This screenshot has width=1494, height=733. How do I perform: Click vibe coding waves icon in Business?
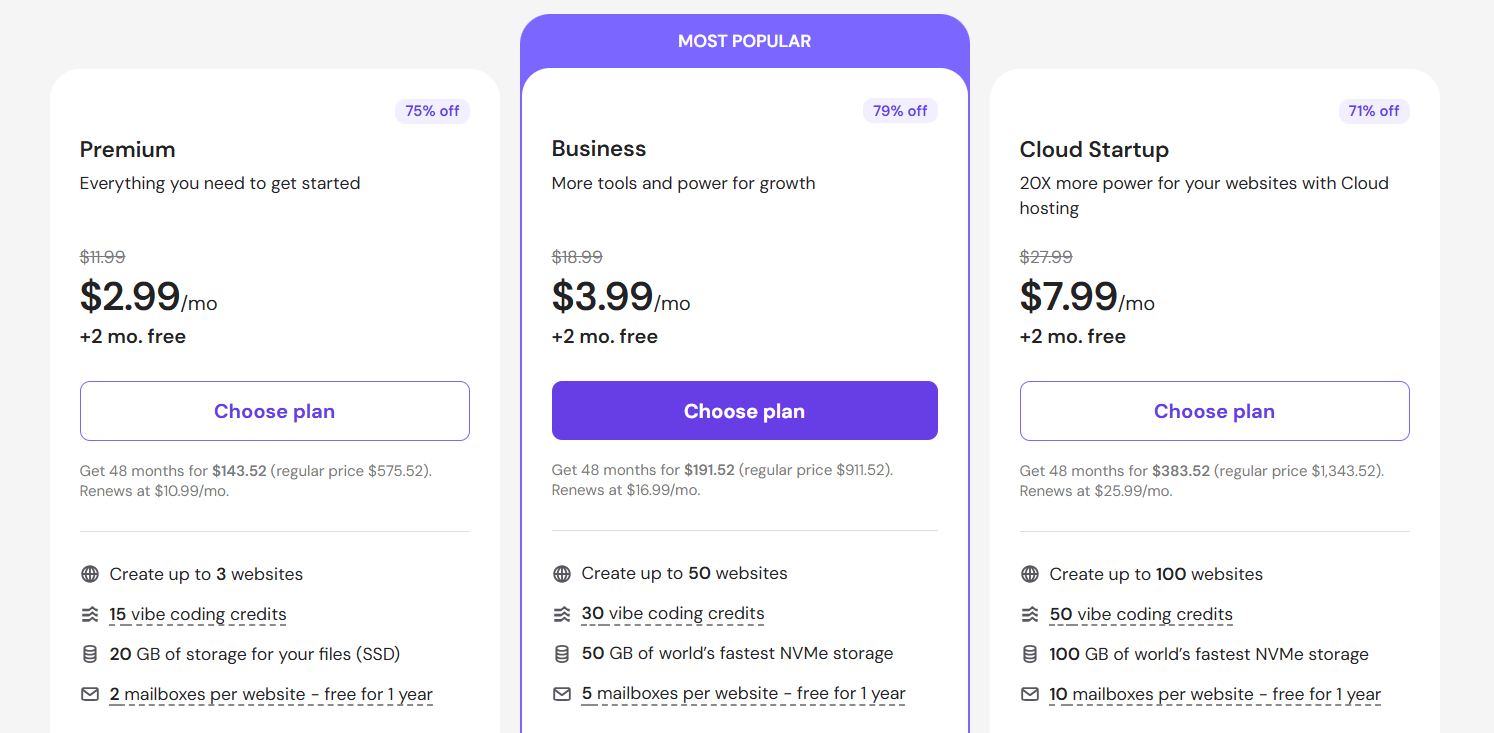pyautogui.click(x=562, y=613)
